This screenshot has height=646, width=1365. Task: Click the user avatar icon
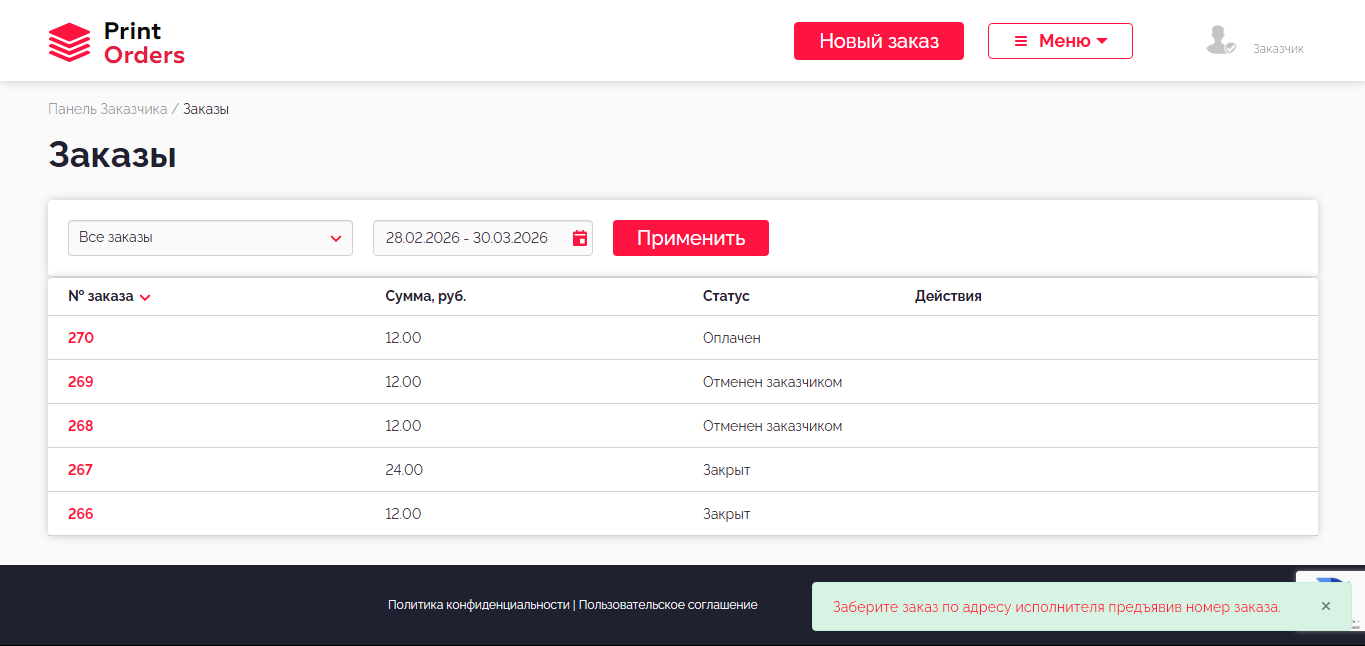(x=1220, y=40)
